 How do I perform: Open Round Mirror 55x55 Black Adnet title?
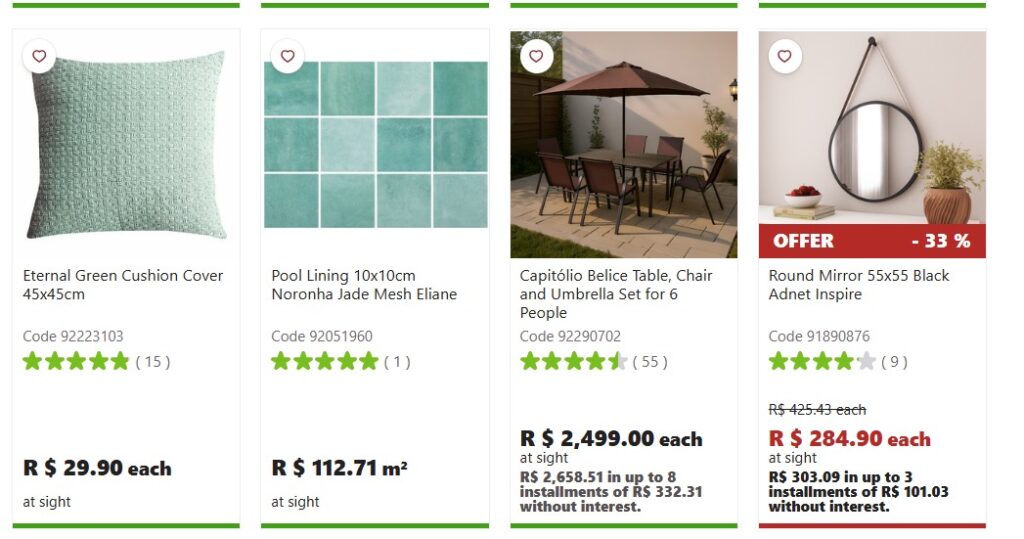859,285
